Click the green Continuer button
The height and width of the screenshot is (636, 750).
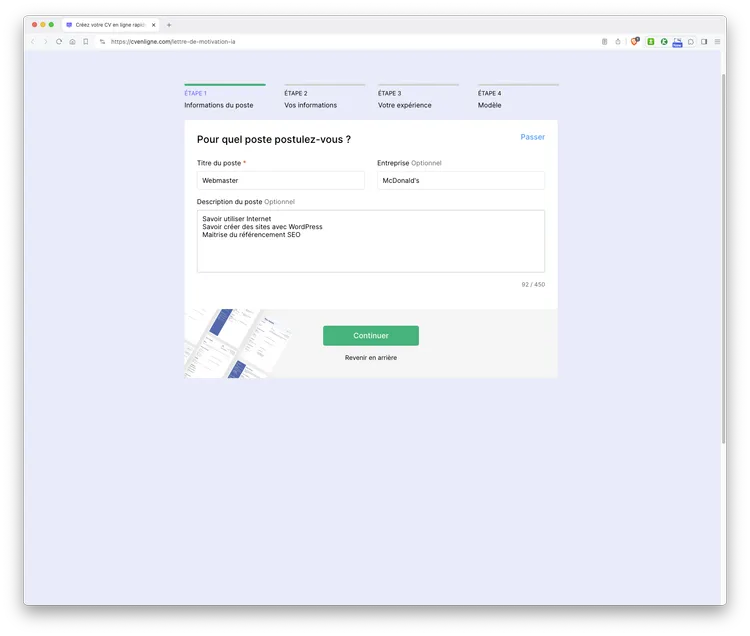point(371,336)
